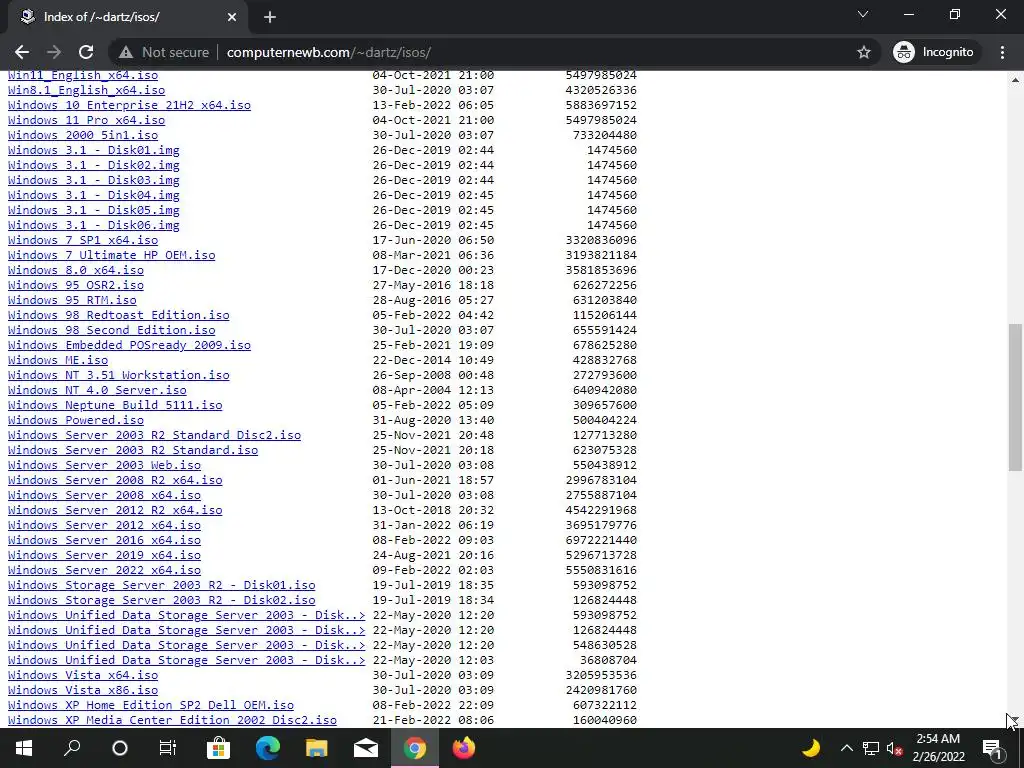Viewport: 1024px width, 768px height.
Task: Download Windows Server 2003 R2 Standard Disc2.iso
Action: (154, 436)
